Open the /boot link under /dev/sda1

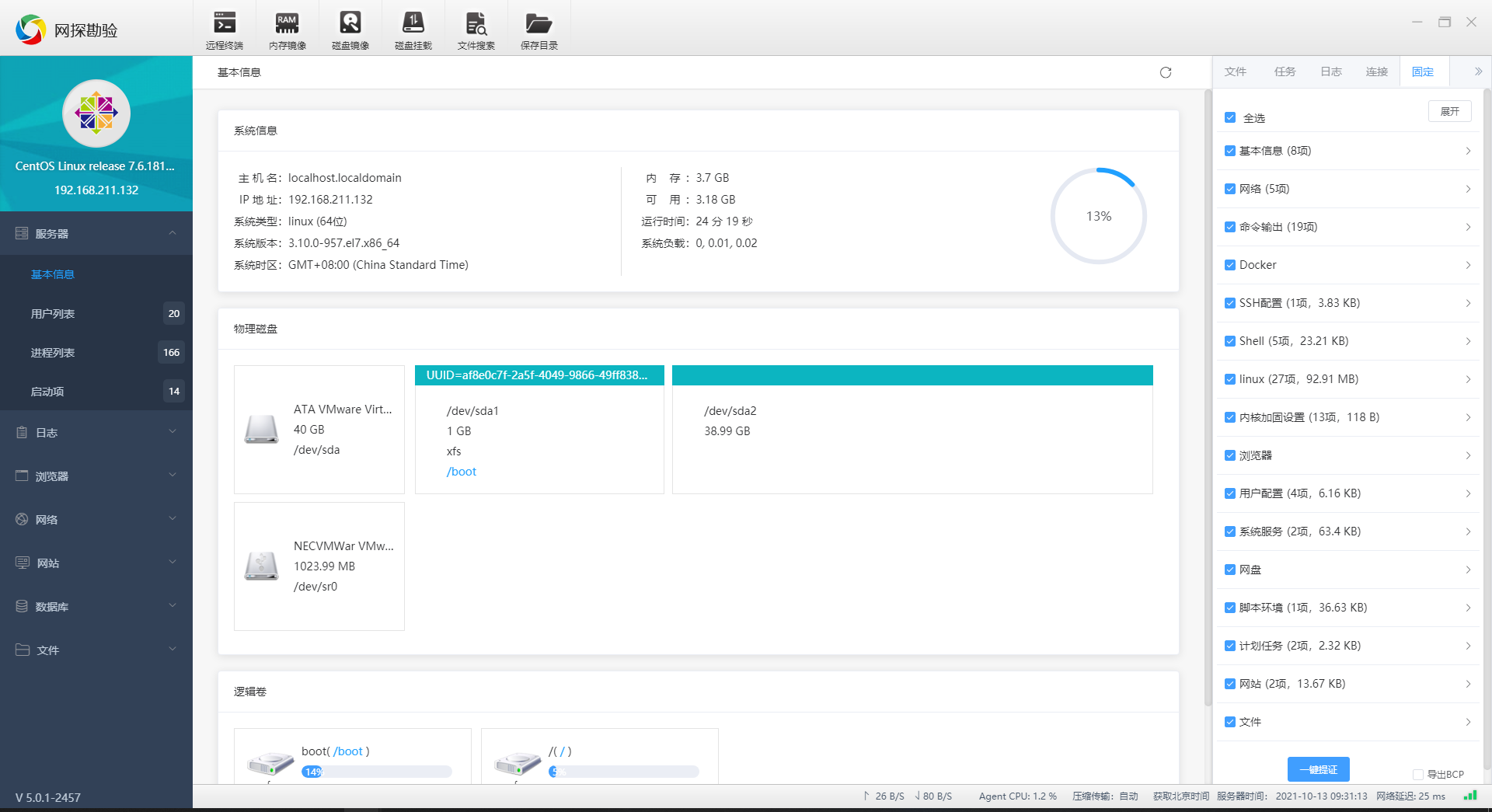(462, 472)
